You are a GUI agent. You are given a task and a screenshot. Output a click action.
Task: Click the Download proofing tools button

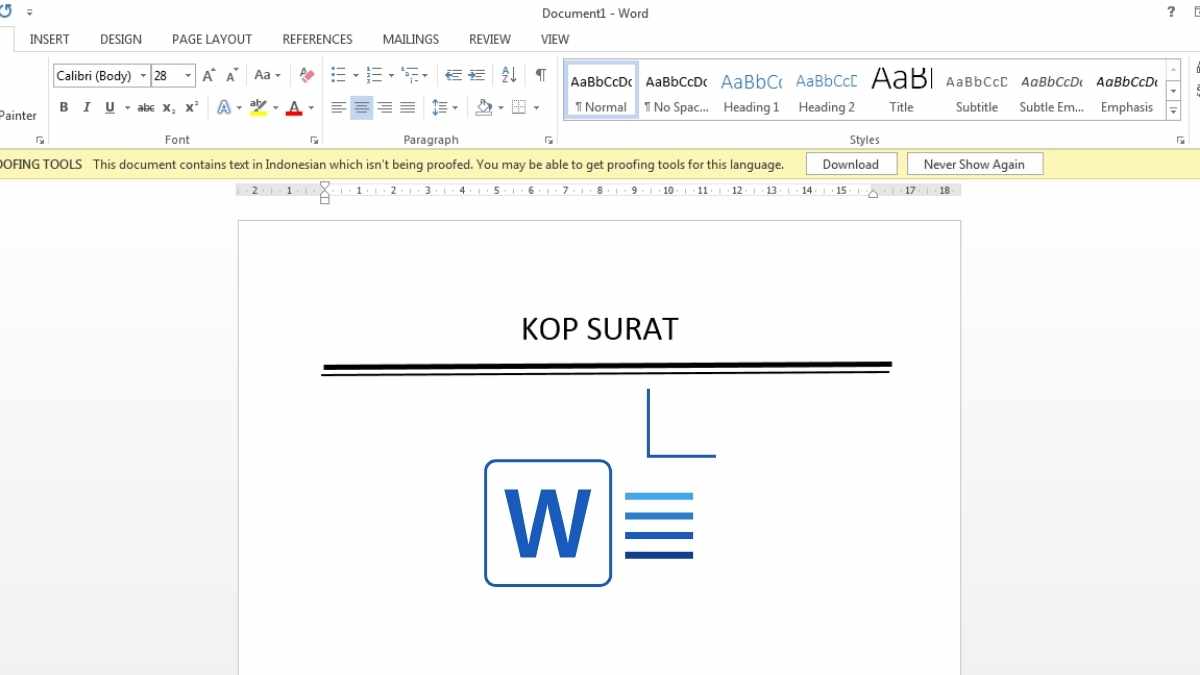[x=851, y=163]
